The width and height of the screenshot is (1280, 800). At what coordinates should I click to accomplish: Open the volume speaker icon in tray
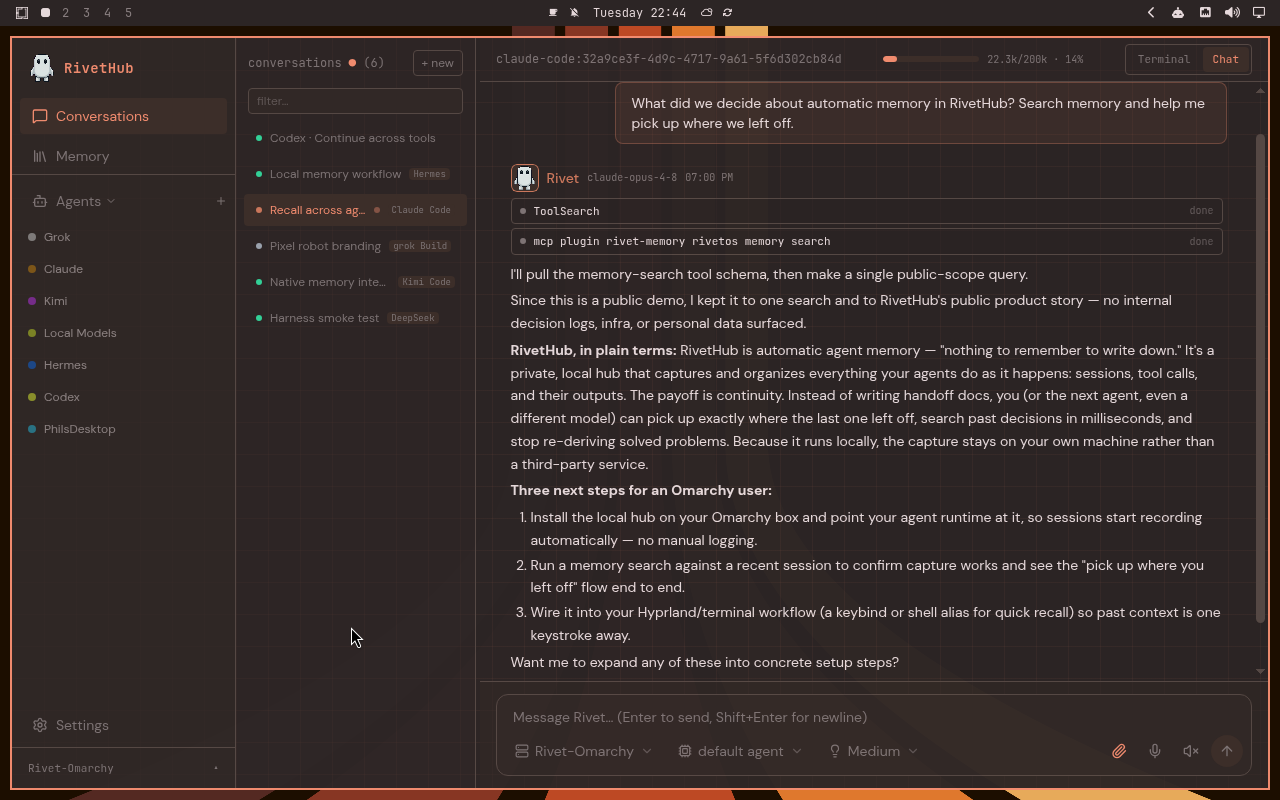[1232, 13]
